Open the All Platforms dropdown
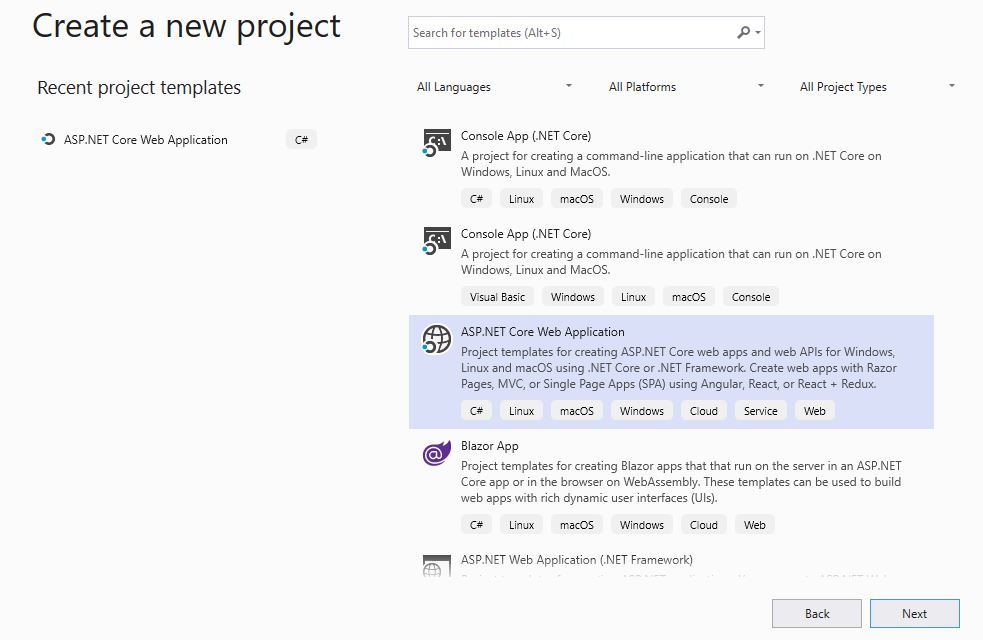The width and height of the screenshot is (983, 640). [x=686, y=87]
